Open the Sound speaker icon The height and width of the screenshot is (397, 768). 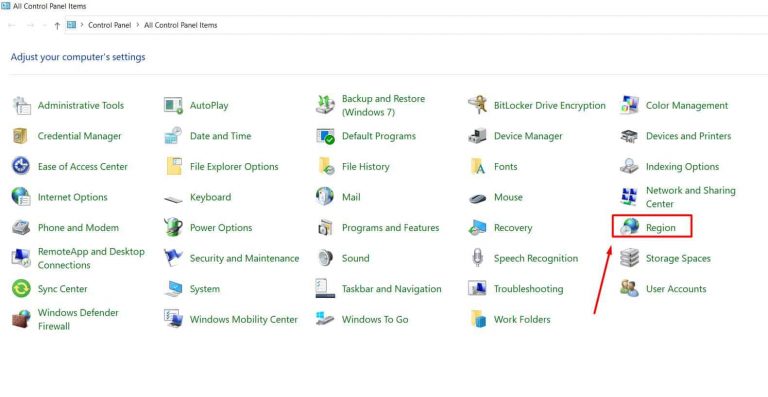pyautogui.click(x=325, y=258)
